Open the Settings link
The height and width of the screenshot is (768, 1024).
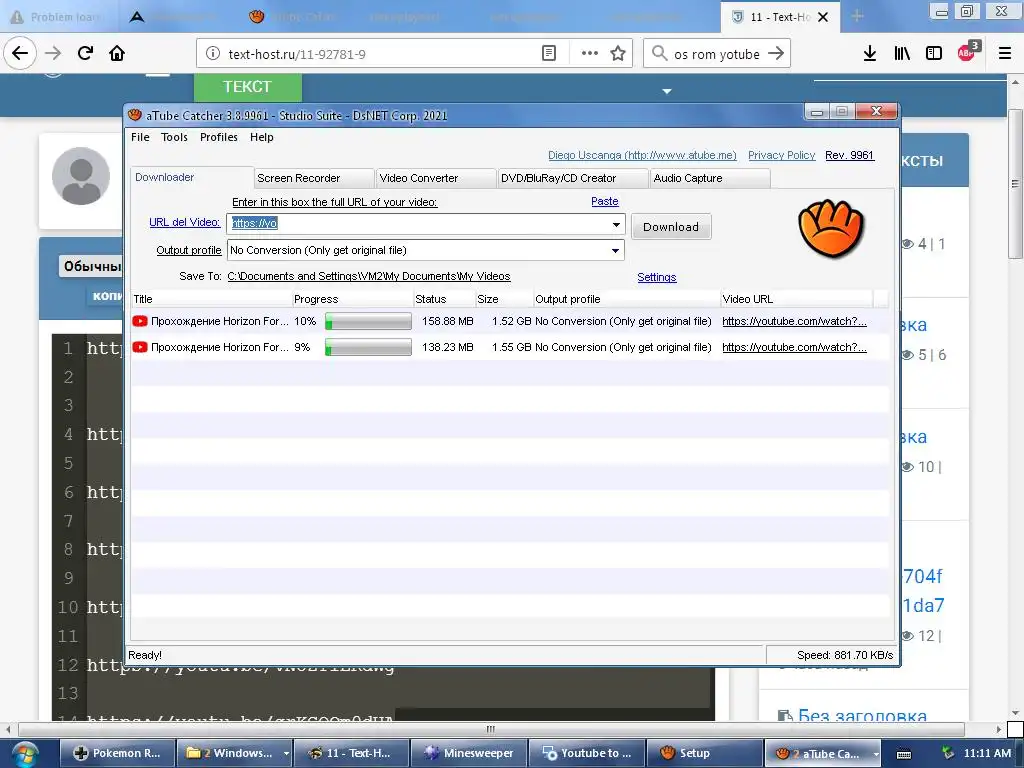click(x=656, y=277)
